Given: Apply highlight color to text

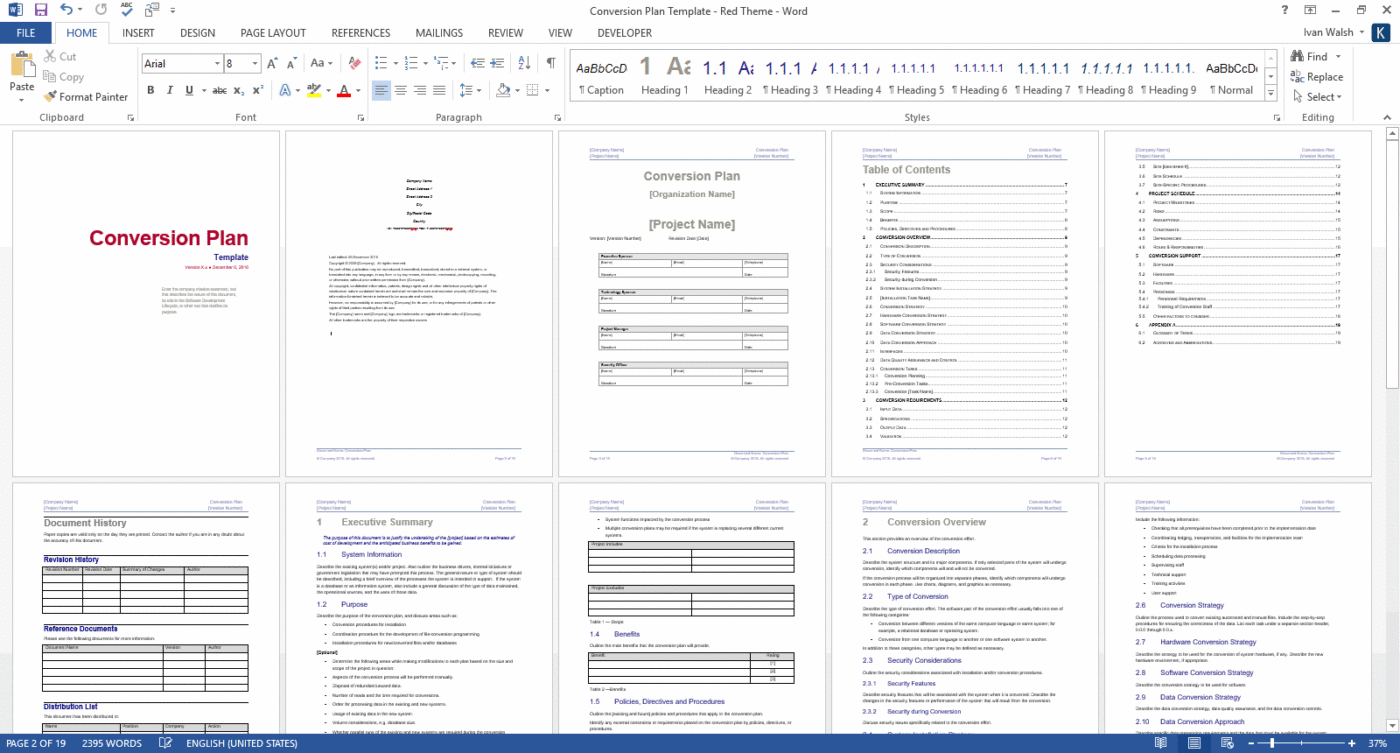Looking at the screenshot, I should 313,90.
